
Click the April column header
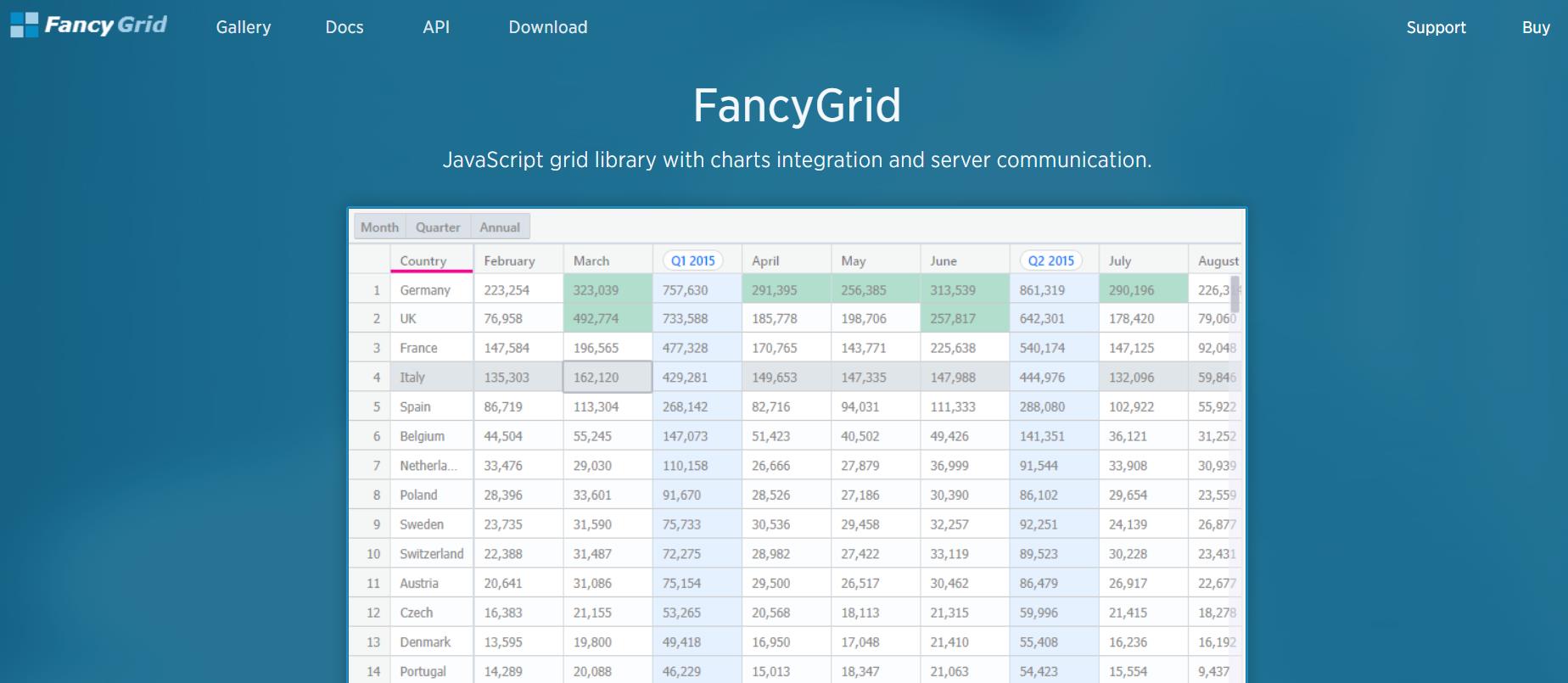click(787, 260)
